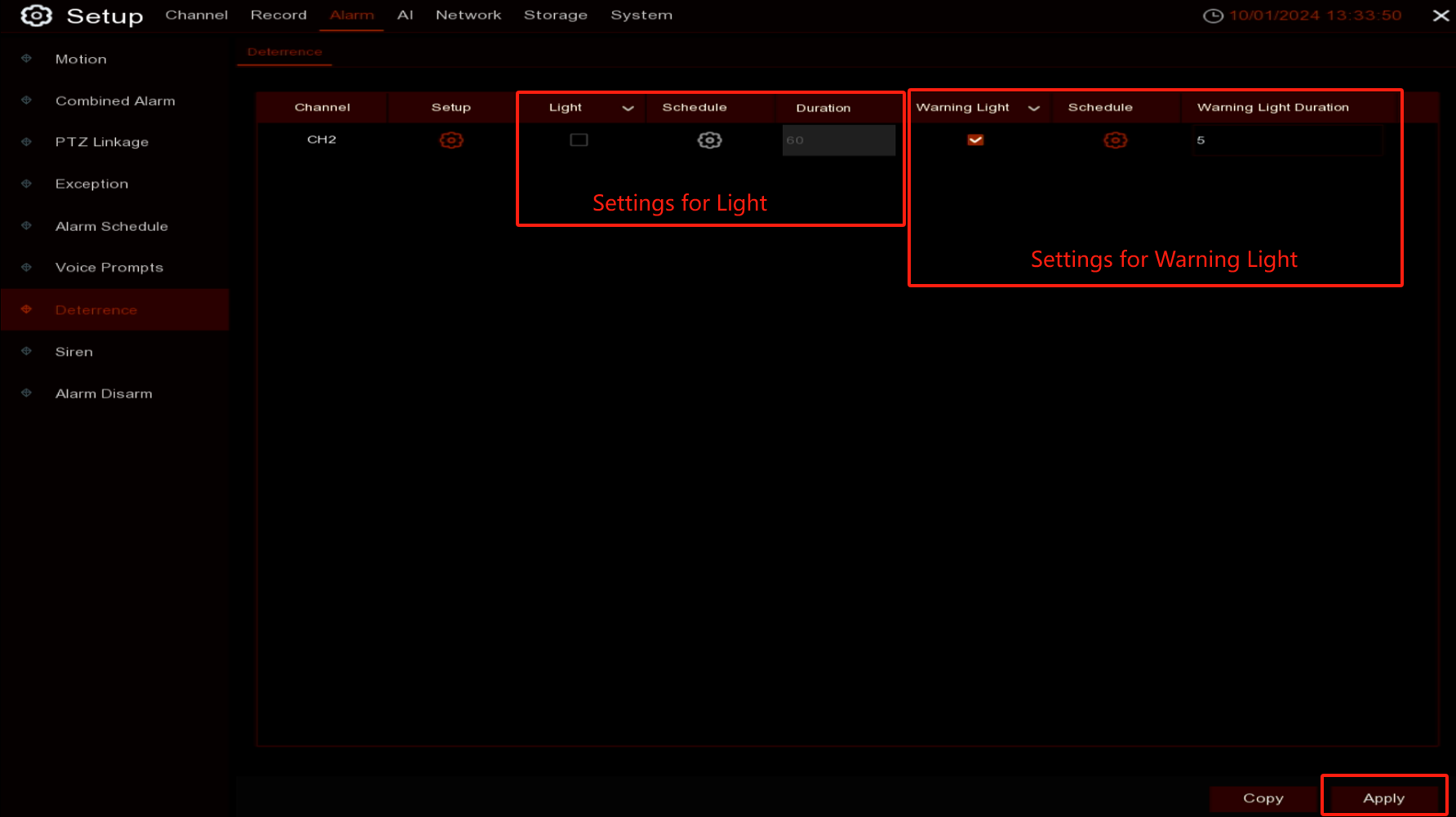Open the Light schedule gear for CH2
The image size is (1456, 817).
coord(709,140)
